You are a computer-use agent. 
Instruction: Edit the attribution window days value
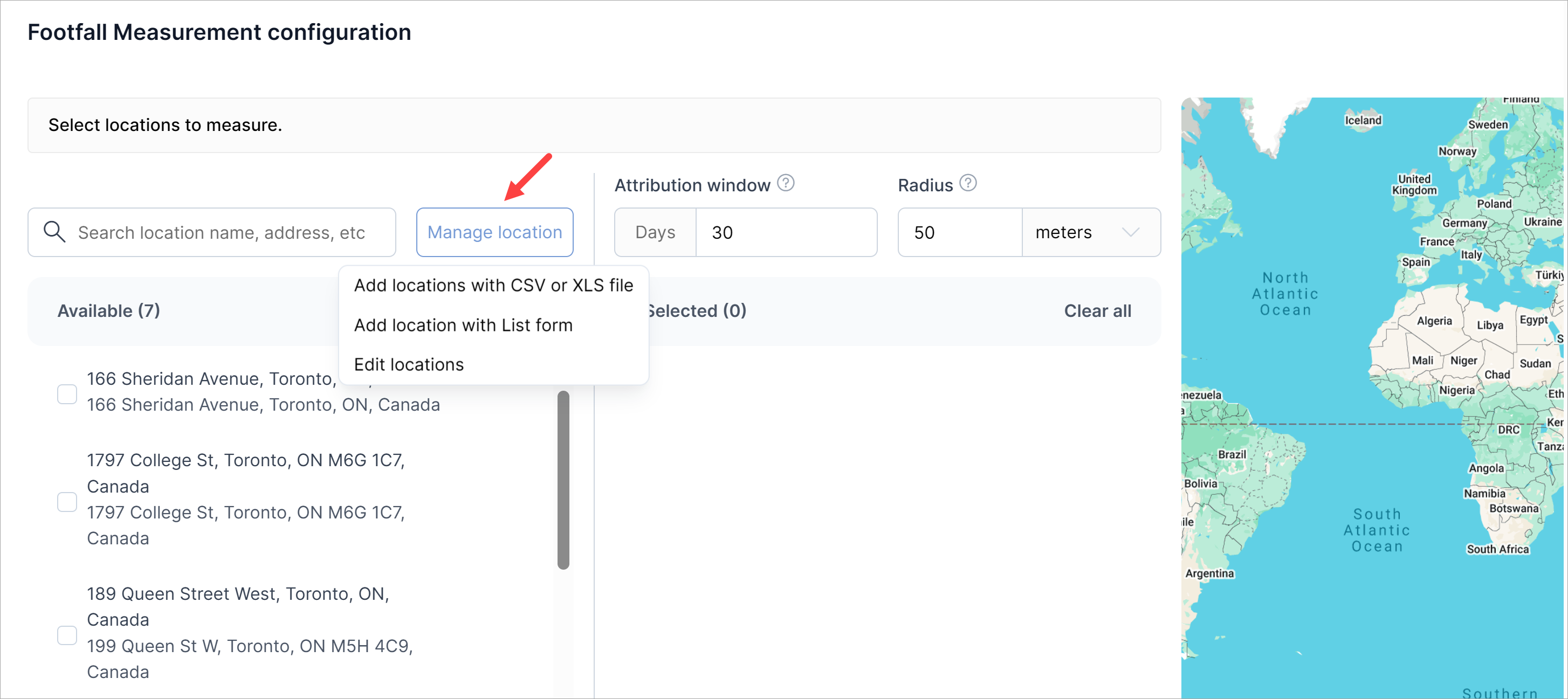[785, 232]
